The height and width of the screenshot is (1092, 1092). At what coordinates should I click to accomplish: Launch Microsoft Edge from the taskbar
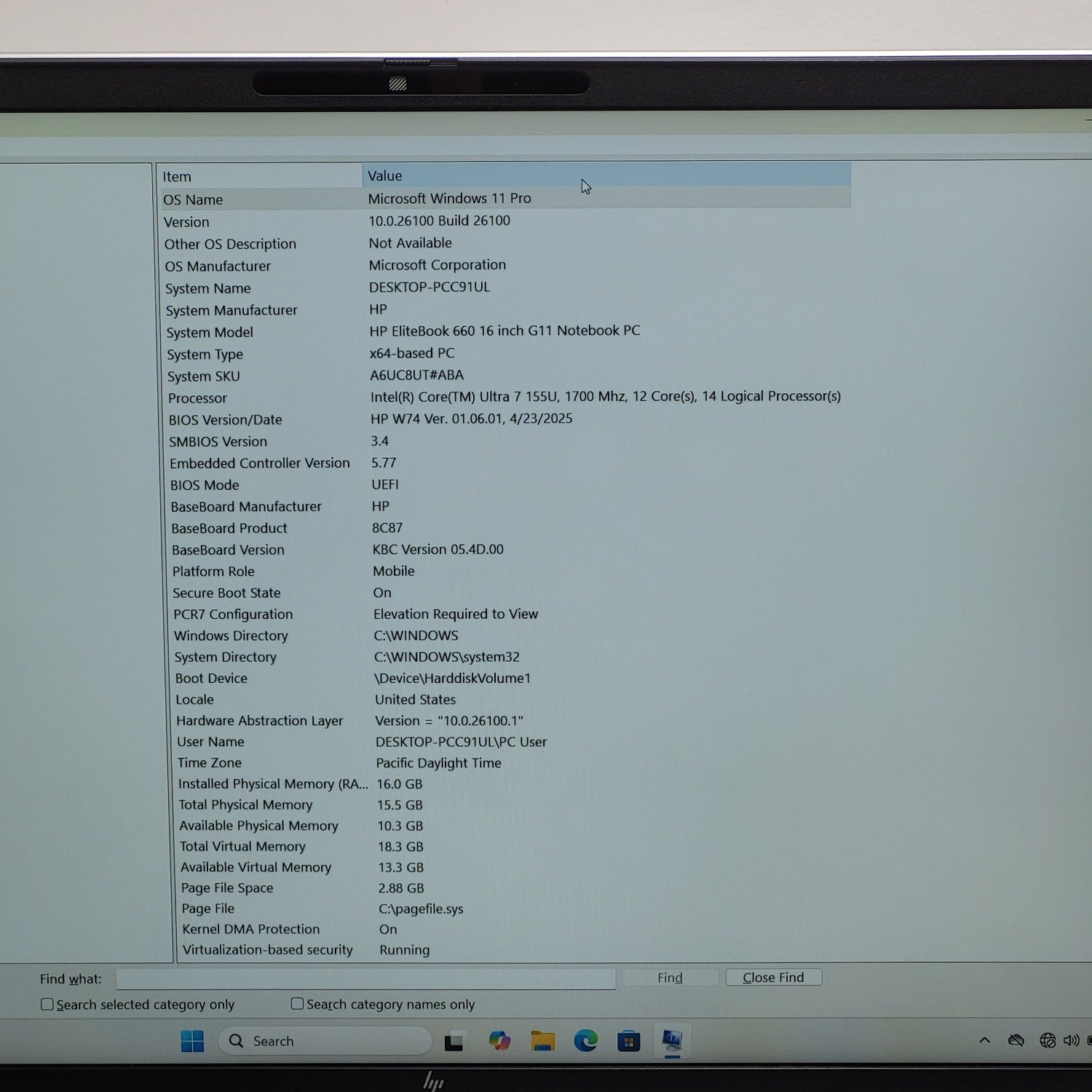585,1041
